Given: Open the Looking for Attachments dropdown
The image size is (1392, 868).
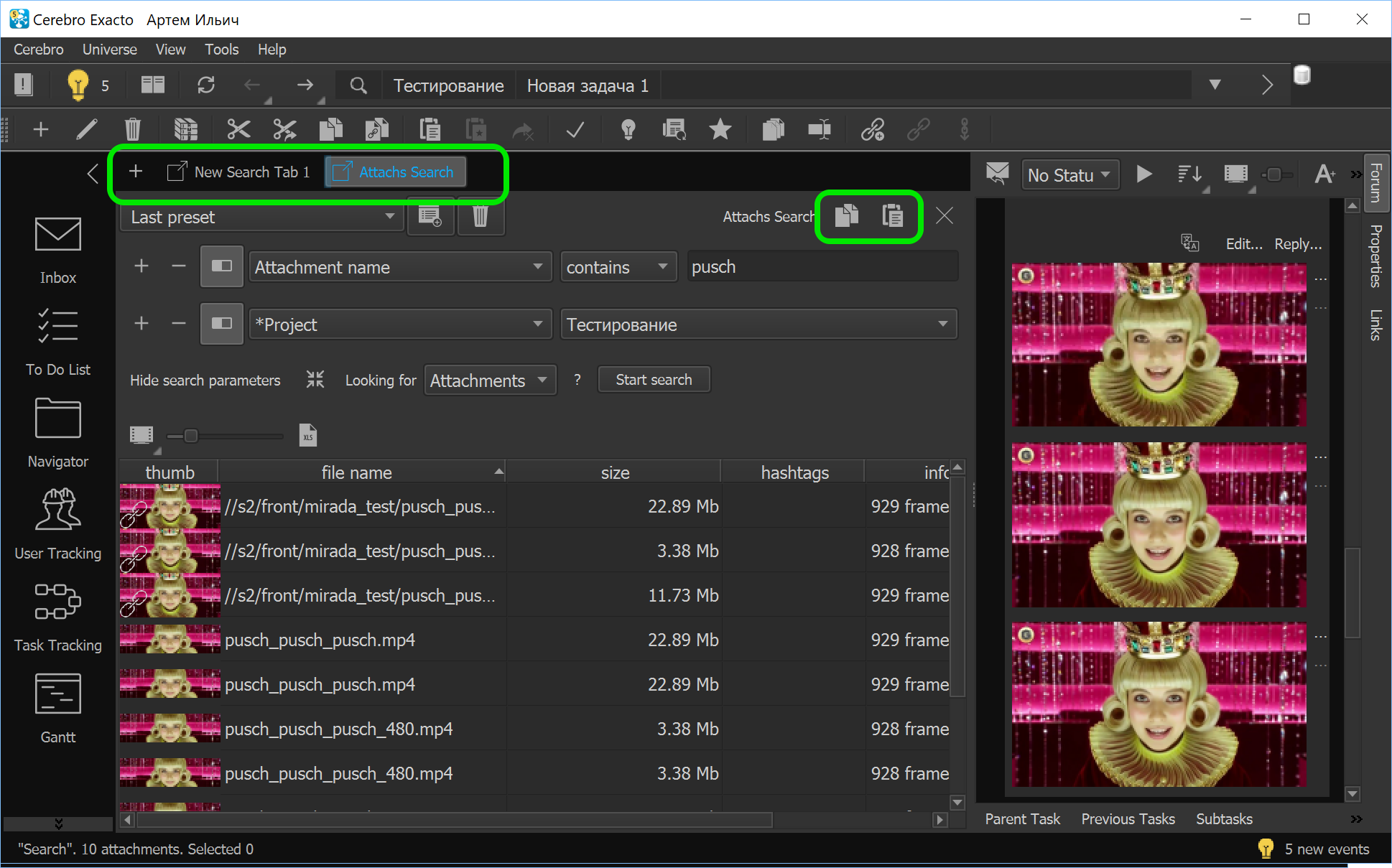Looking at the screenshot, I should 490,381.
